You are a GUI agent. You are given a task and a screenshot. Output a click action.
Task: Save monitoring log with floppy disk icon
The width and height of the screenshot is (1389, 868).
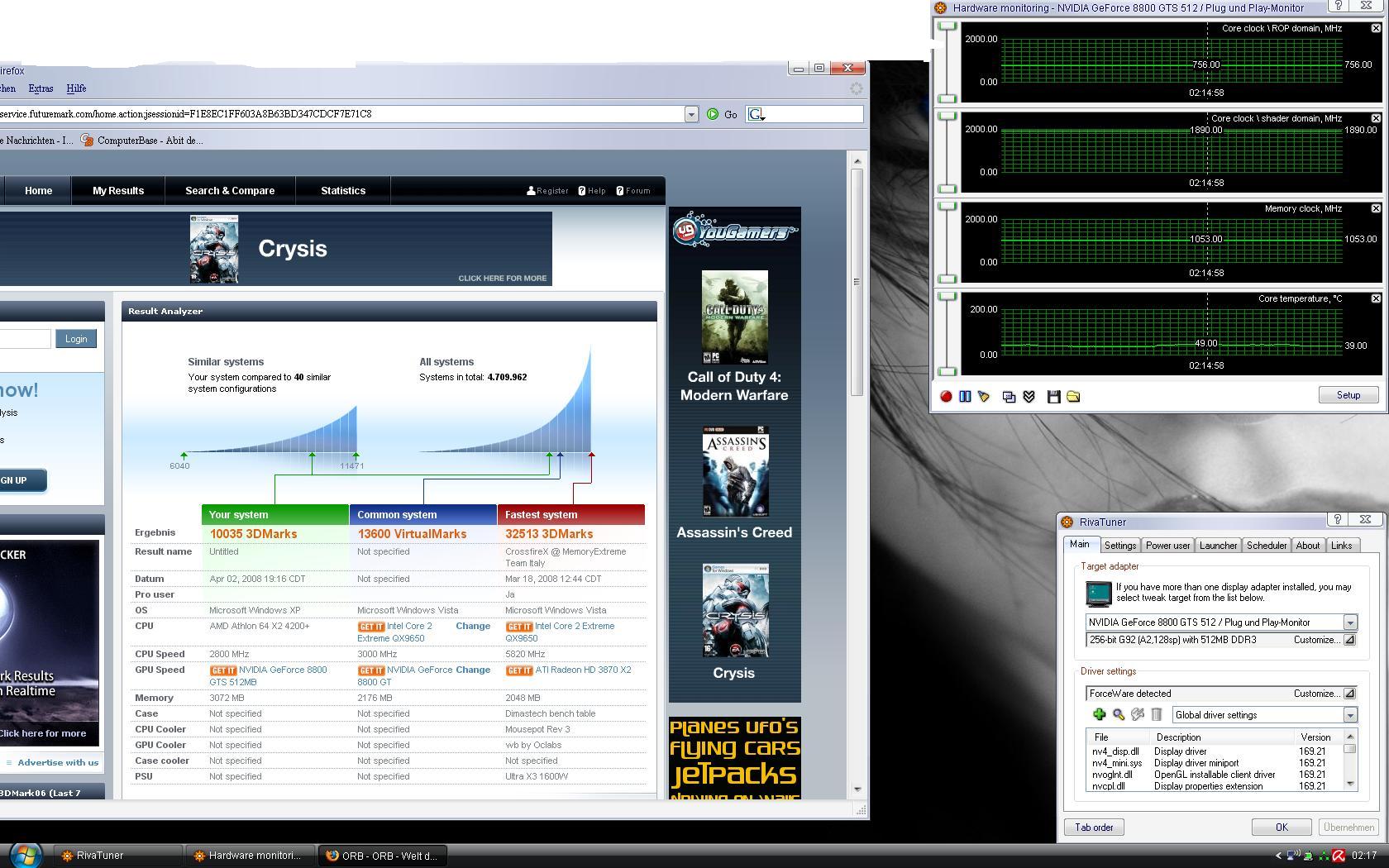[x=1054, y=397]
